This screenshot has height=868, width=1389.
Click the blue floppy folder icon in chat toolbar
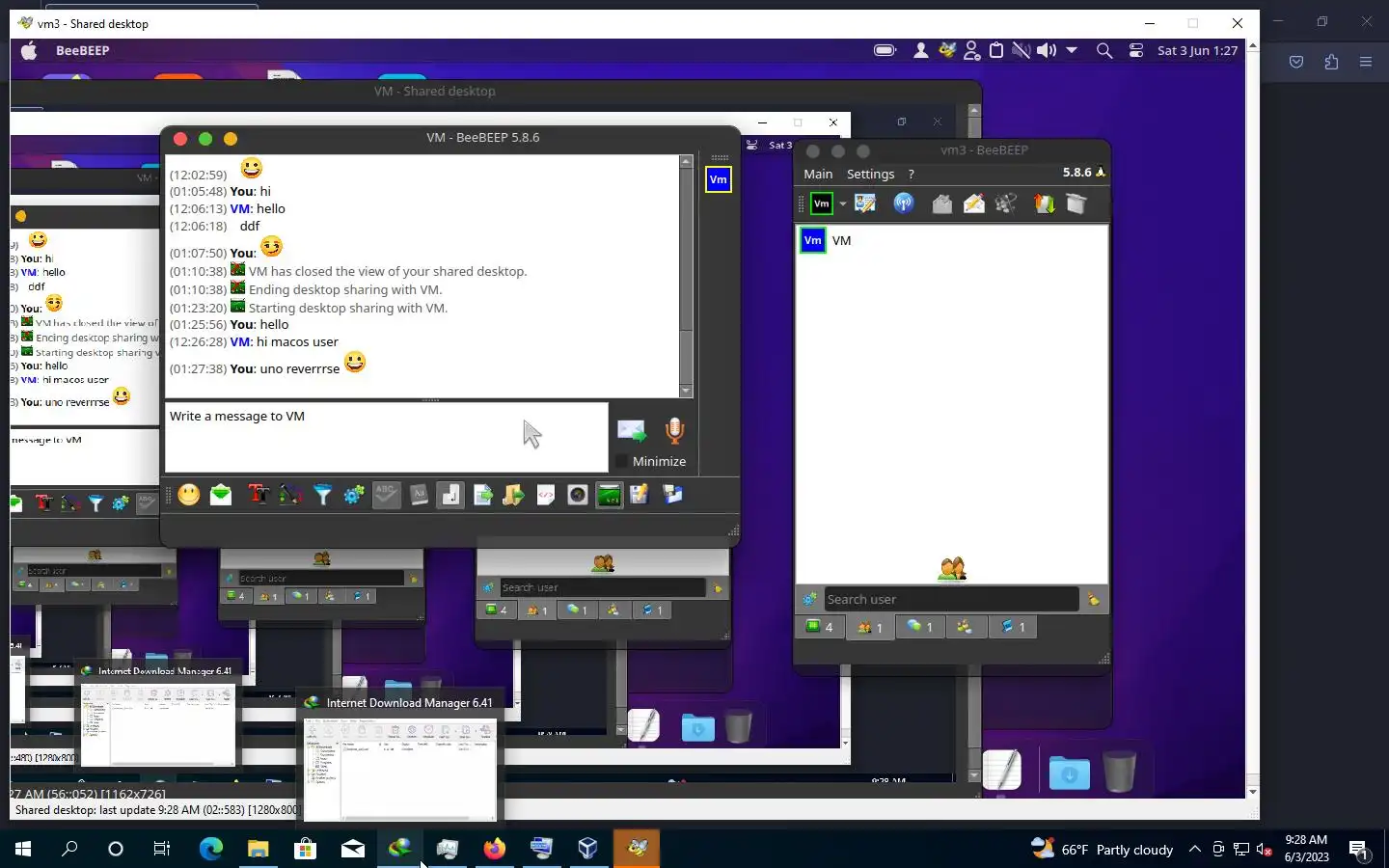point(672,495)
